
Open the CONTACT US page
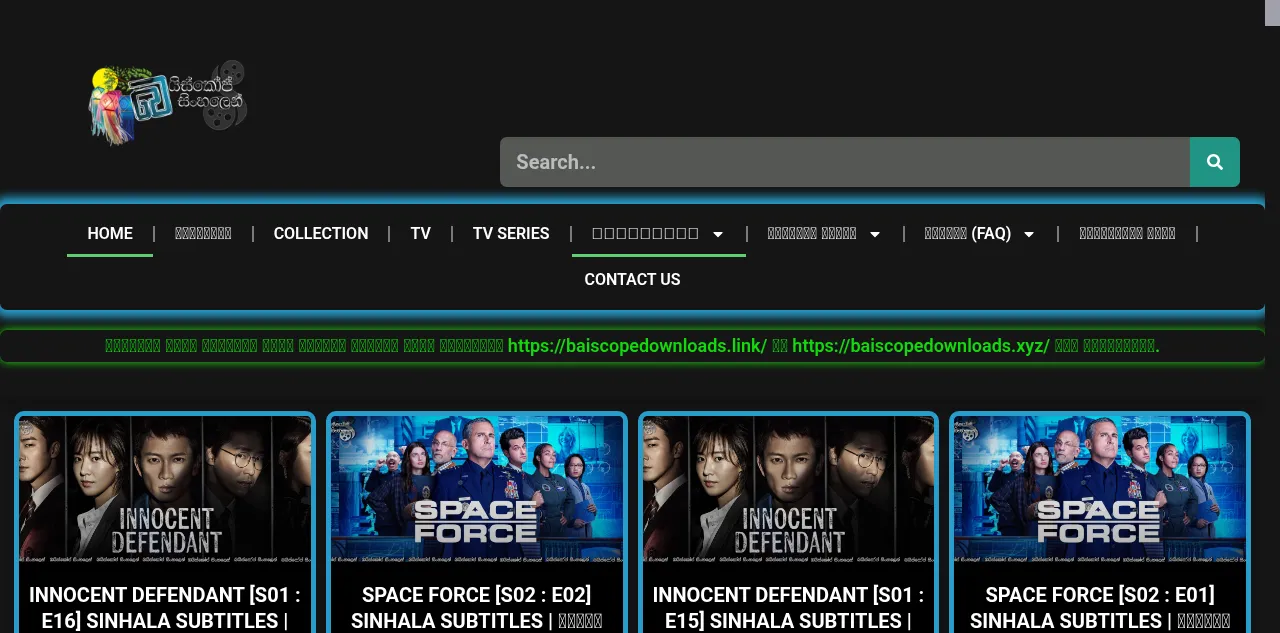[x=632, y=279]
